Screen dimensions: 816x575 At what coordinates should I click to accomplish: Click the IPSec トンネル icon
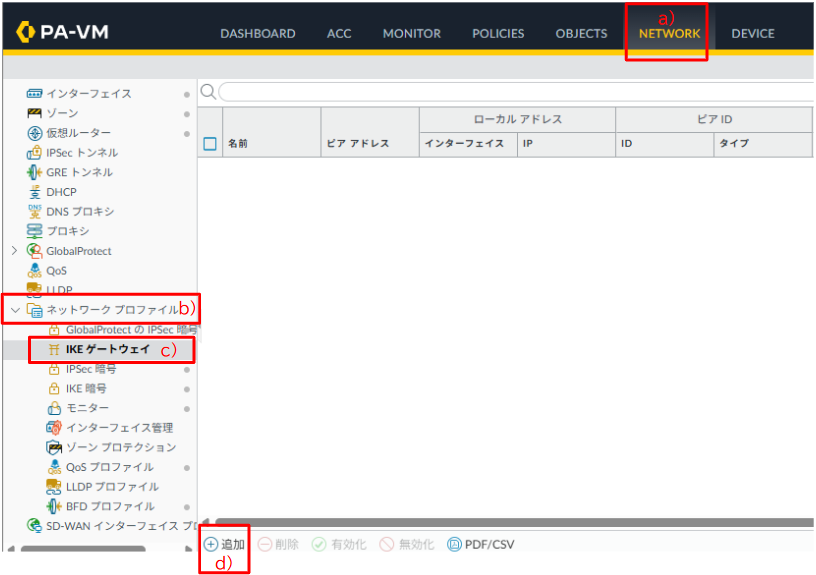[34, 152]
